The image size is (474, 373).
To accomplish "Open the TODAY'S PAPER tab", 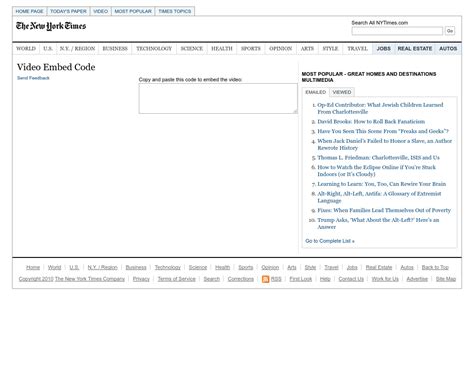I will click(x=68, y=11).
